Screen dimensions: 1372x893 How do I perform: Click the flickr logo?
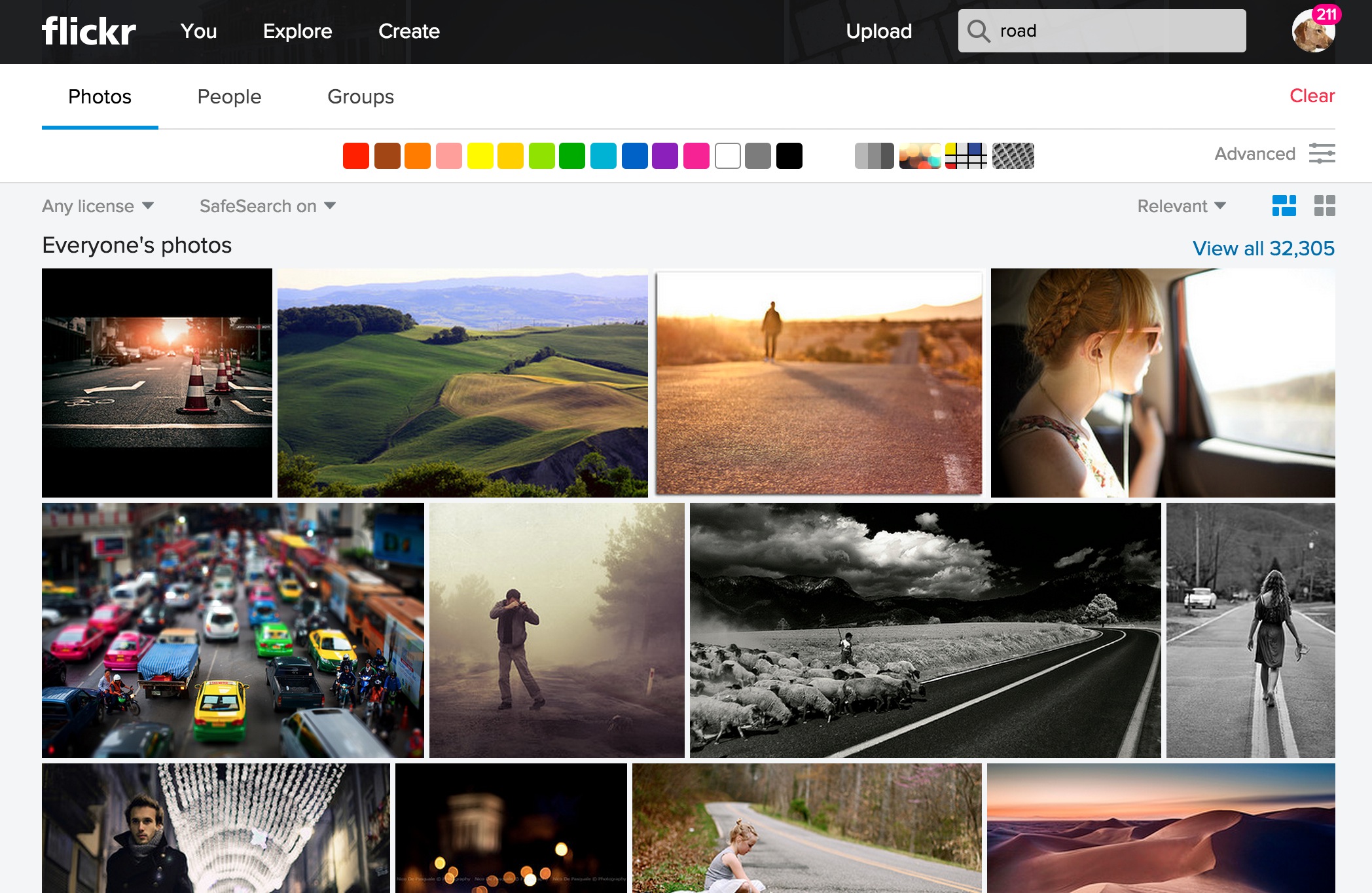88,31
